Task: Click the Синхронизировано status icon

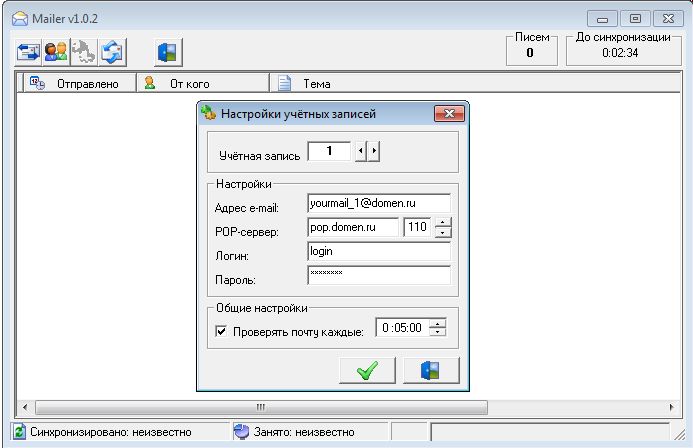Action: tap(19, 432)
